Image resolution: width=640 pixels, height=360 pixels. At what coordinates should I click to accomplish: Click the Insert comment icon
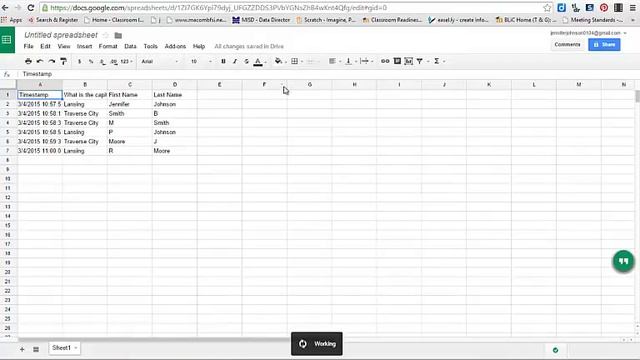click(397, 61)
